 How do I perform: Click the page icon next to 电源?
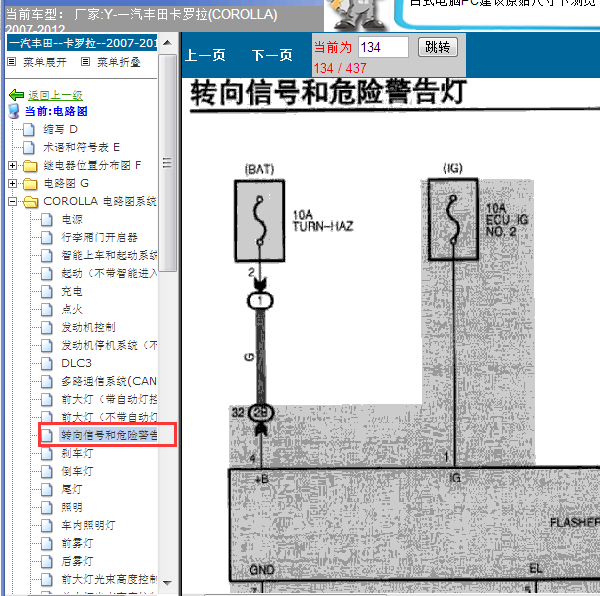pos(47,220)
